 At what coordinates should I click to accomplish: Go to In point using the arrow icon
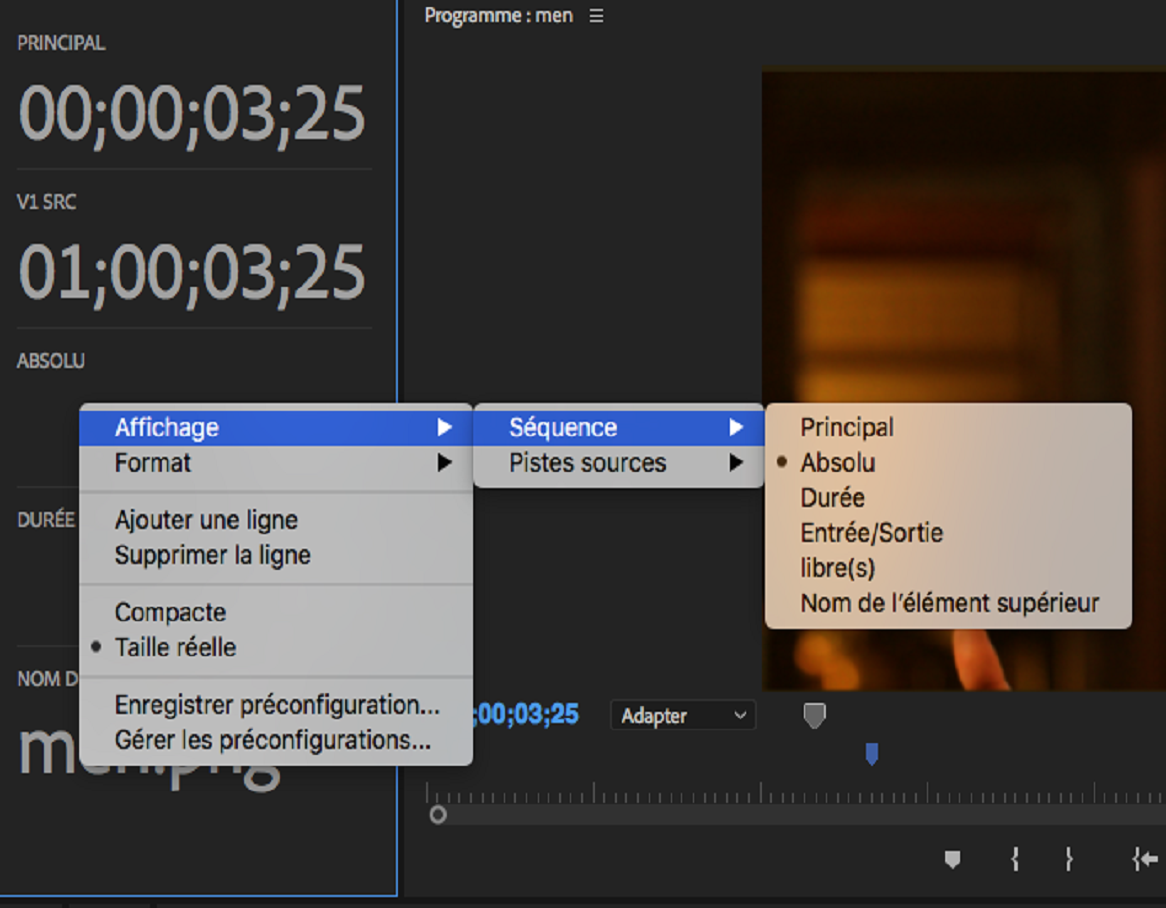coord(1145,858)
